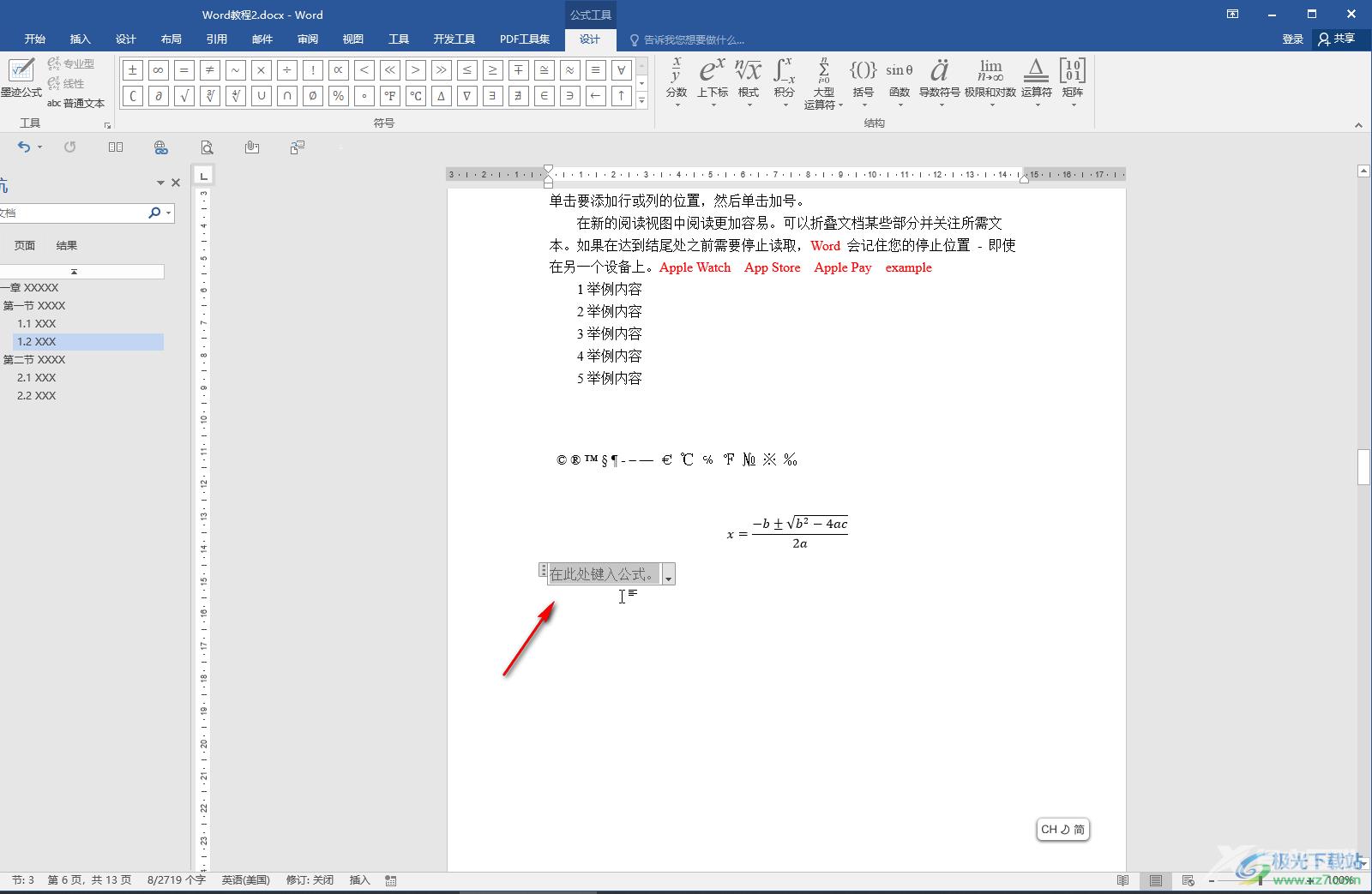Click the undo arrow in quick toolbar
Screen dimensions: 1372x894
click(x=24, y=147)
